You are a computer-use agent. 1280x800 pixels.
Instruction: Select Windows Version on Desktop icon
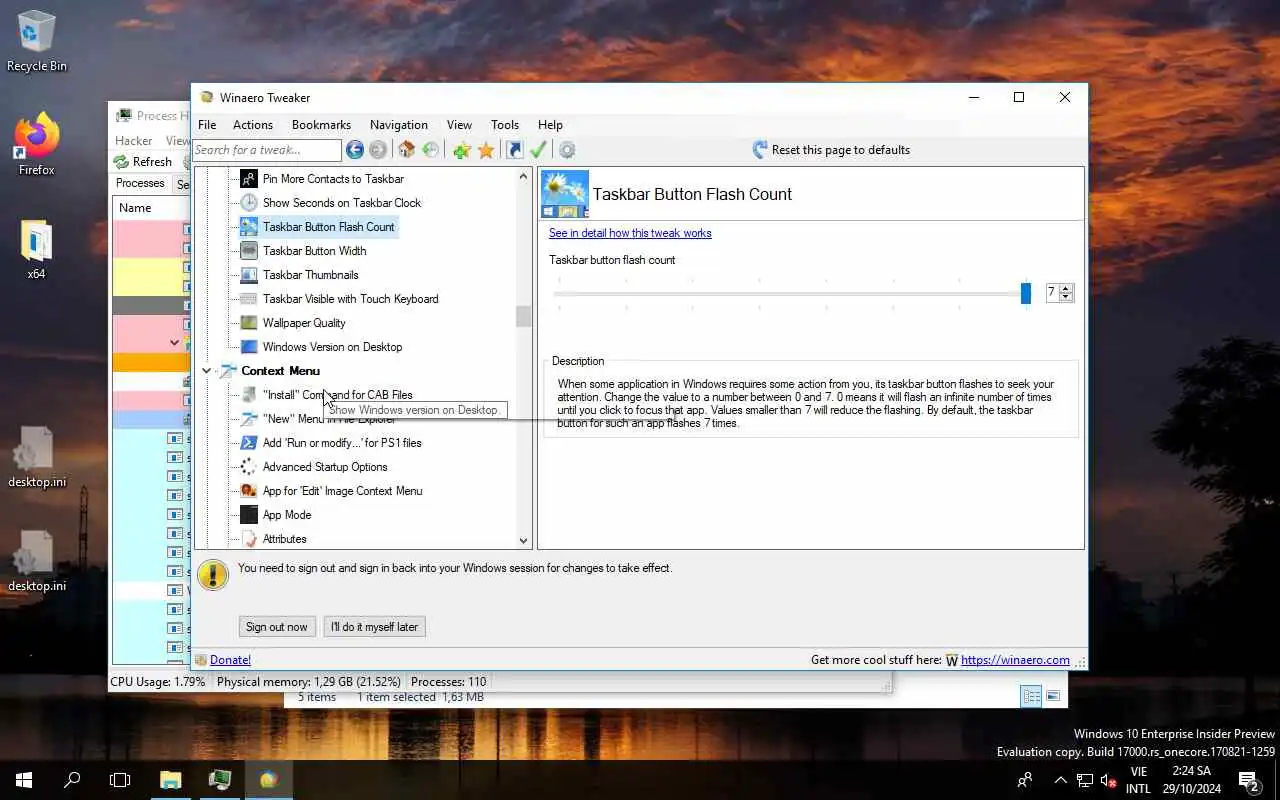(x=248, y=347)
